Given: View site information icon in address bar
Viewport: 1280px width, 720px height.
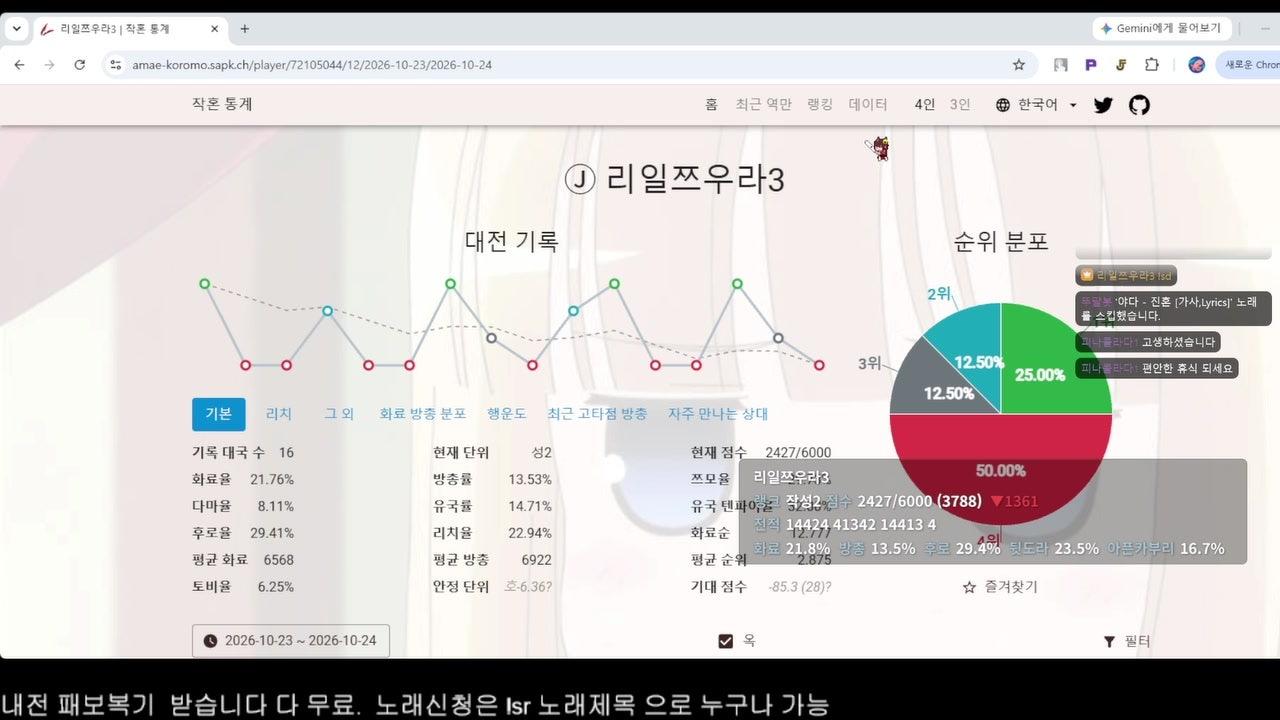Looking at the screenshot, I should (116, 65).
